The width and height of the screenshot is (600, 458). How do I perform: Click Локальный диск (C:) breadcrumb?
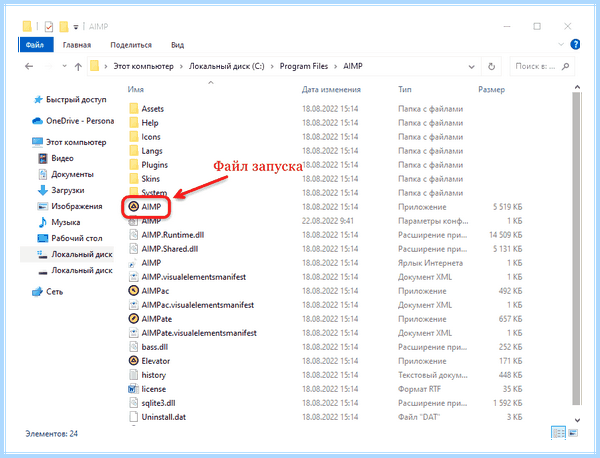[227, 66]
